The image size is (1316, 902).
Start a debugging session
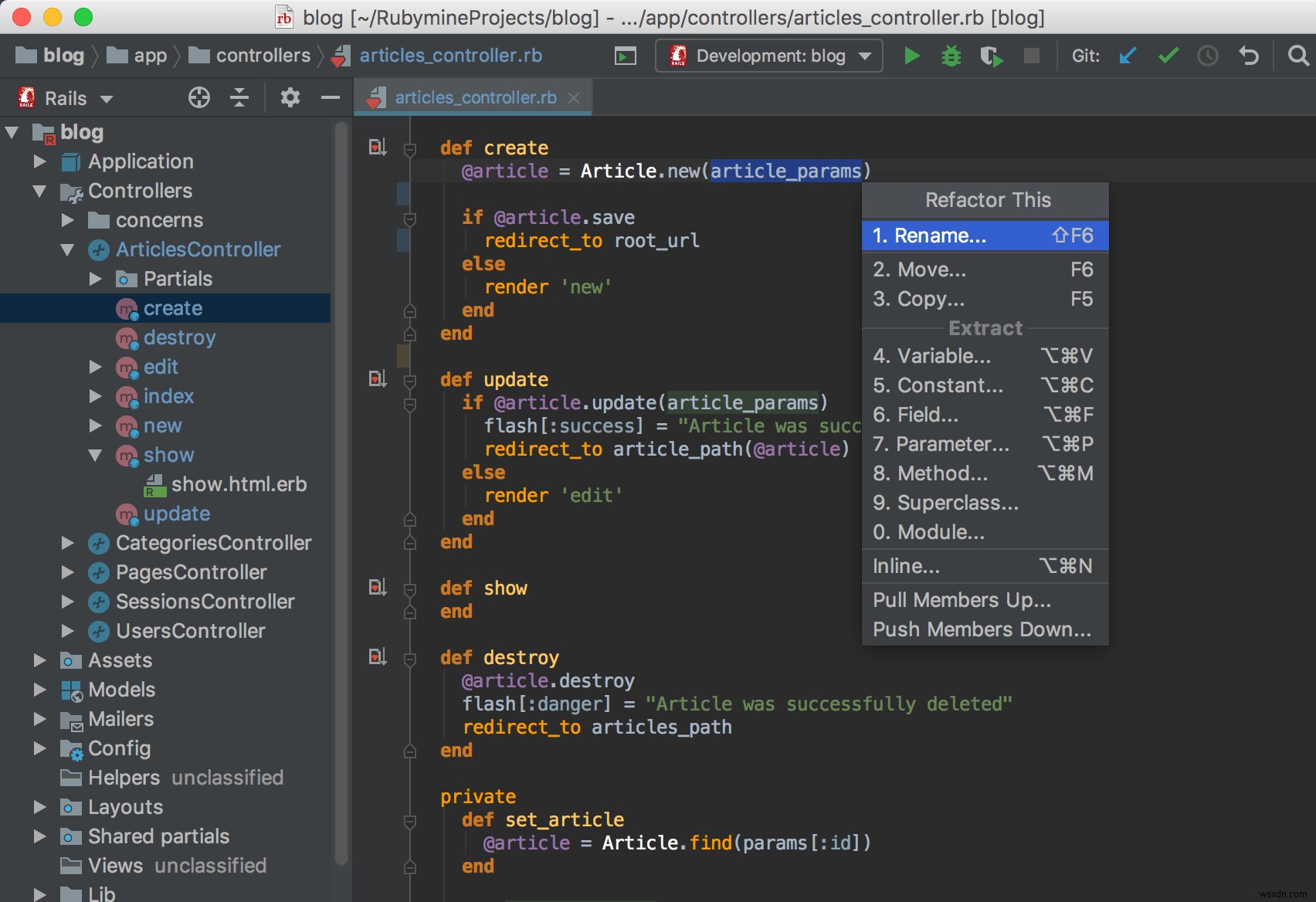click(x=951, y=55)
